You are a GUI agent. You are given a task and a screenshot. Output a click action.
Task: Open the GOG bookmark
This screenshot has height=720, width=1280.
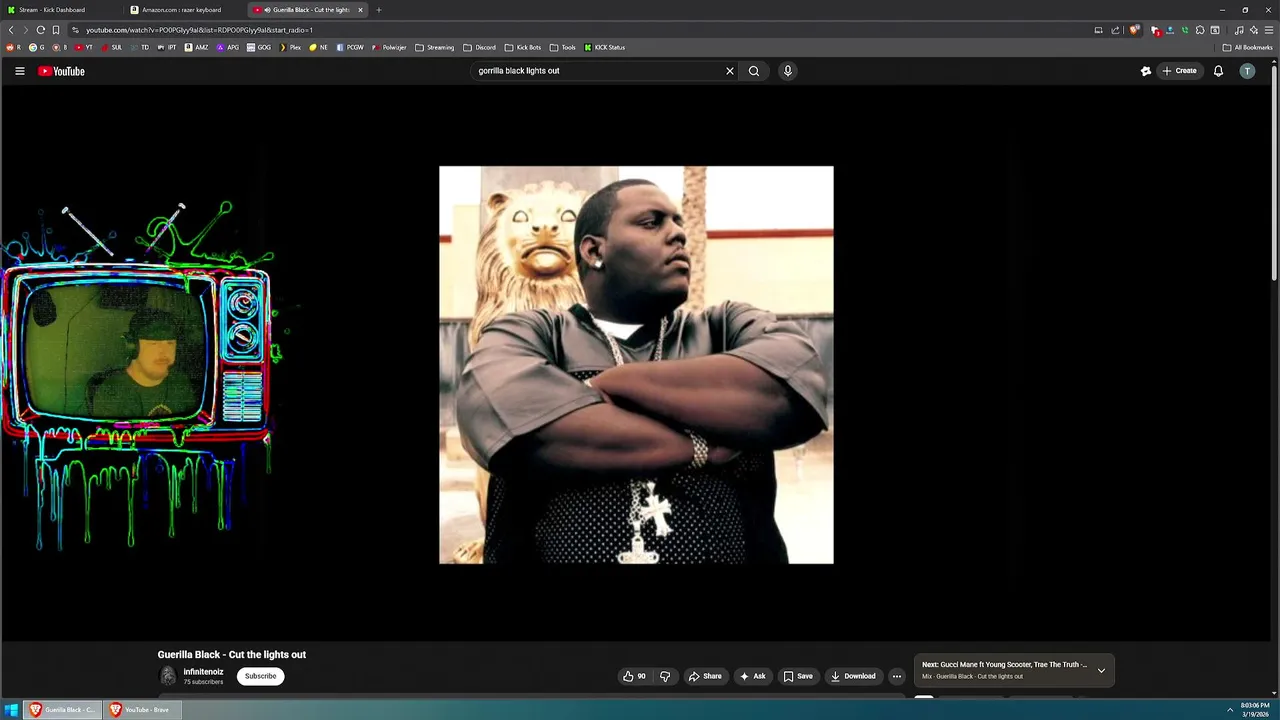point(259,47)
